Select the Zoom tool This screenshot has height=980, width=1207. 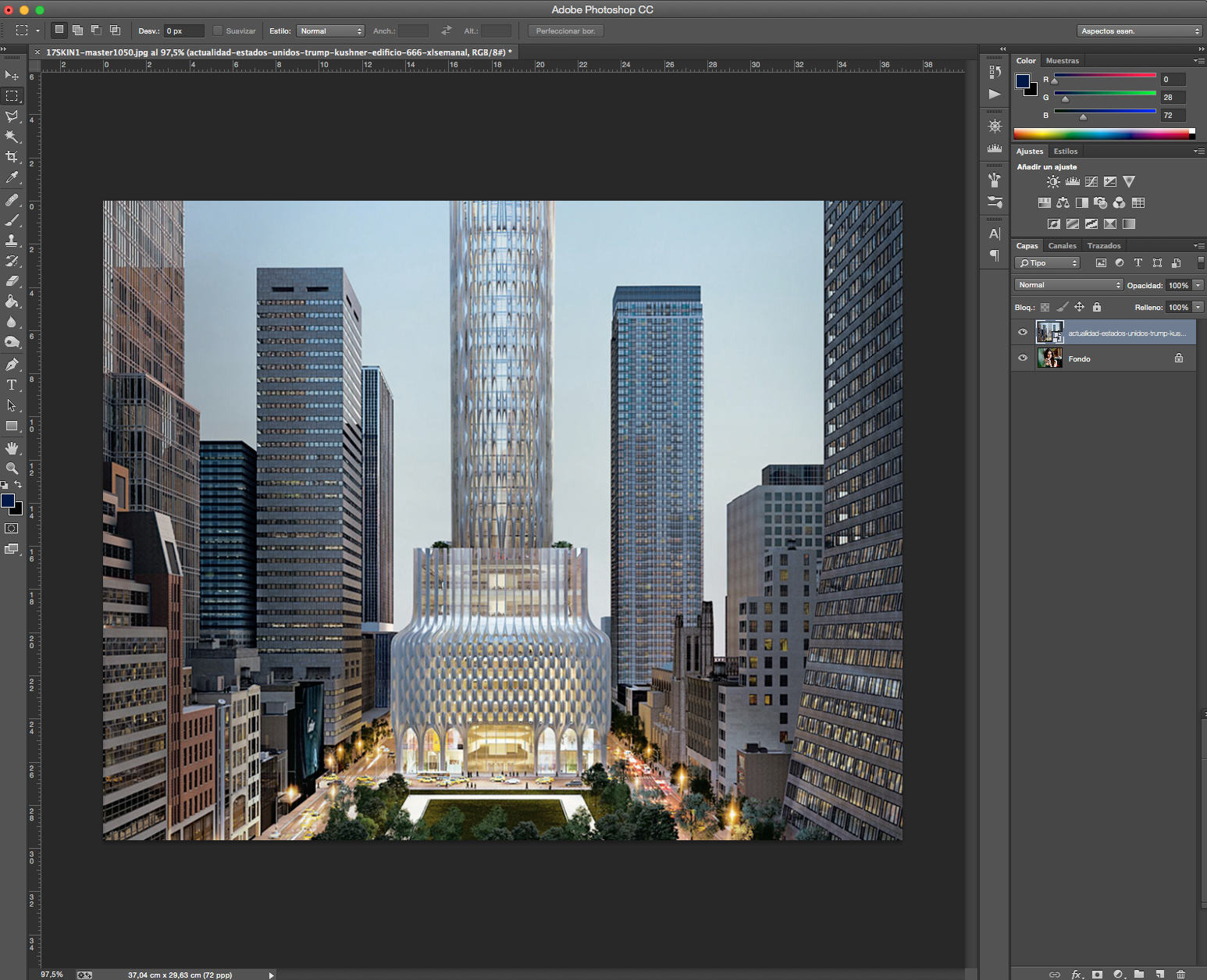(12, 469)
